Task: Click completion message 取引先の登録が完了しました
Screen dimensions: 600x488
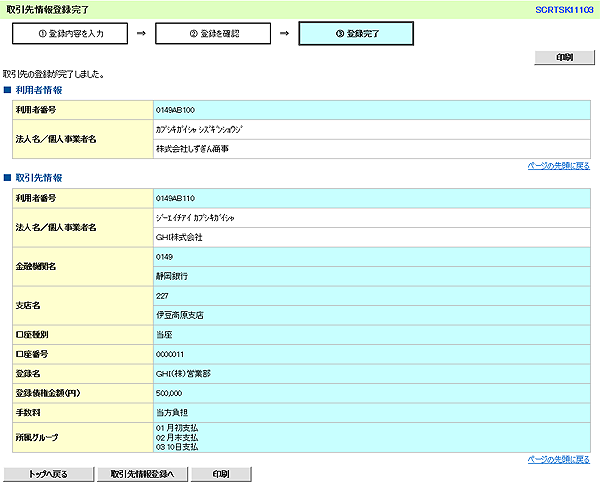Action: (54, 74)
